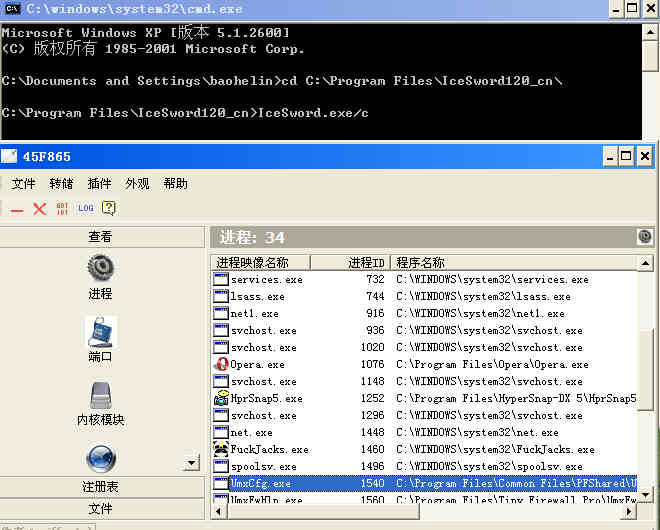The image size is (660, 530).
Task: Click the red X toolbar icon
Action: pos(40,209)
